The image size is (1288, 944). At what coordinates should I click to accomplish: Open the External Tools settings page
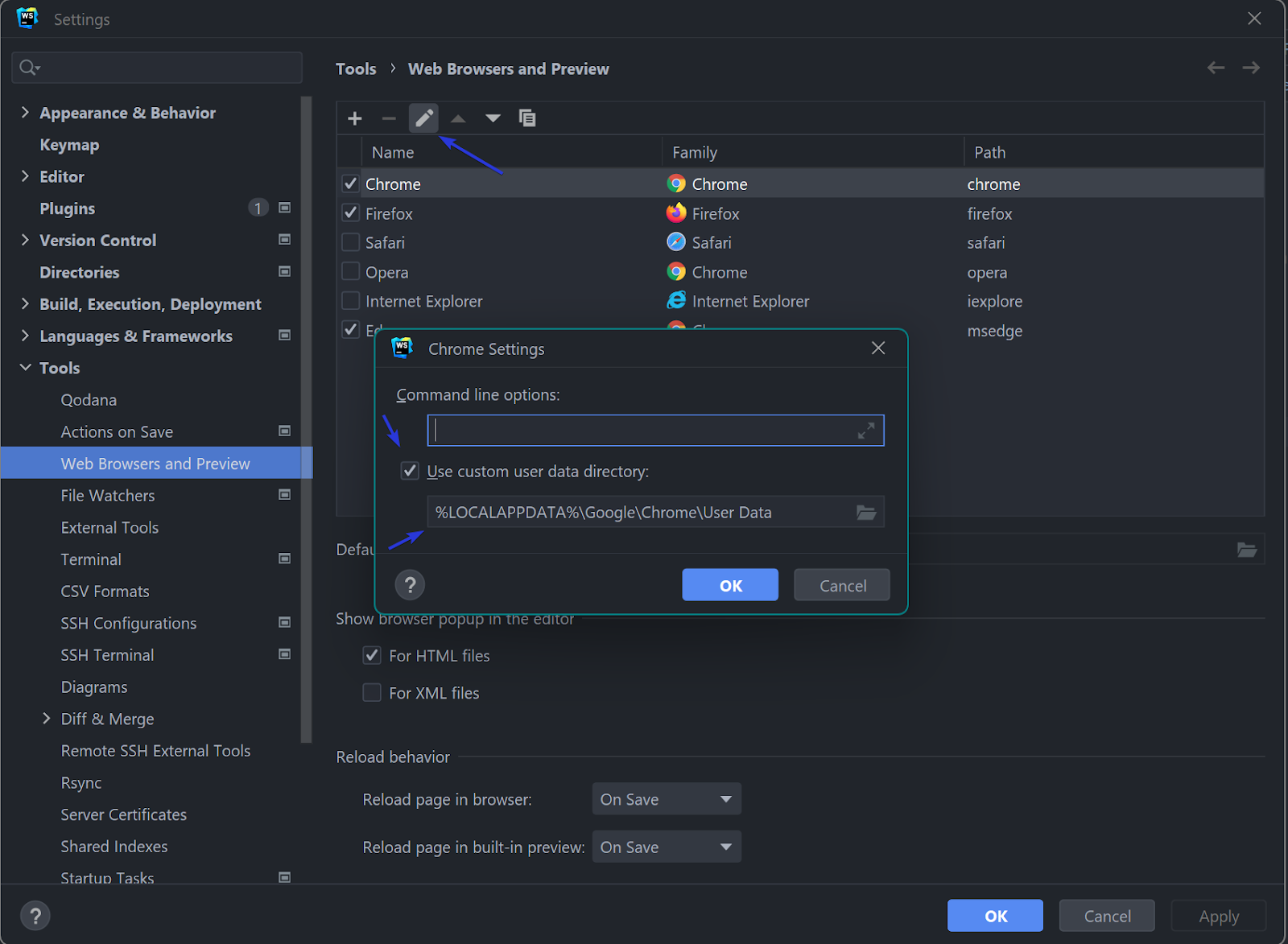click(109, 527)
